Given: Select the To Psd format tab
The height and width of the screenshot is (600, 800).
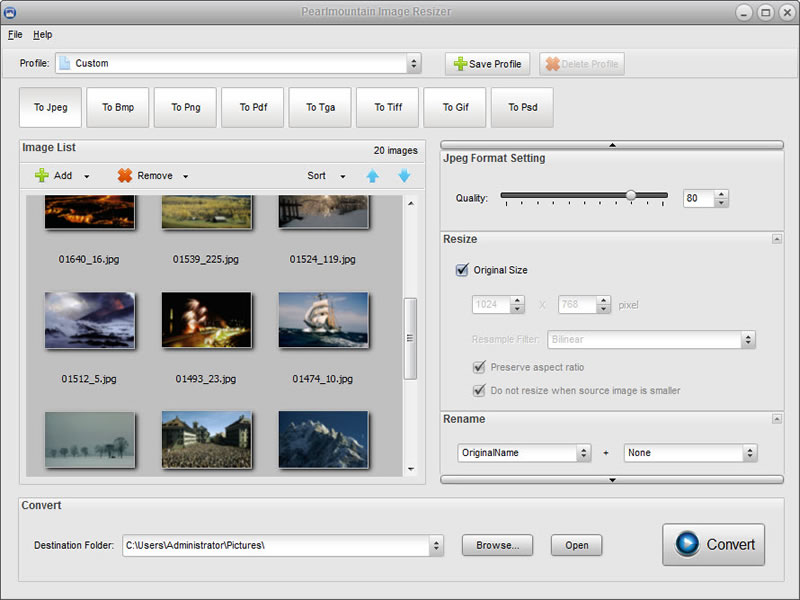Looking at the screenshot, I should 522,107.
